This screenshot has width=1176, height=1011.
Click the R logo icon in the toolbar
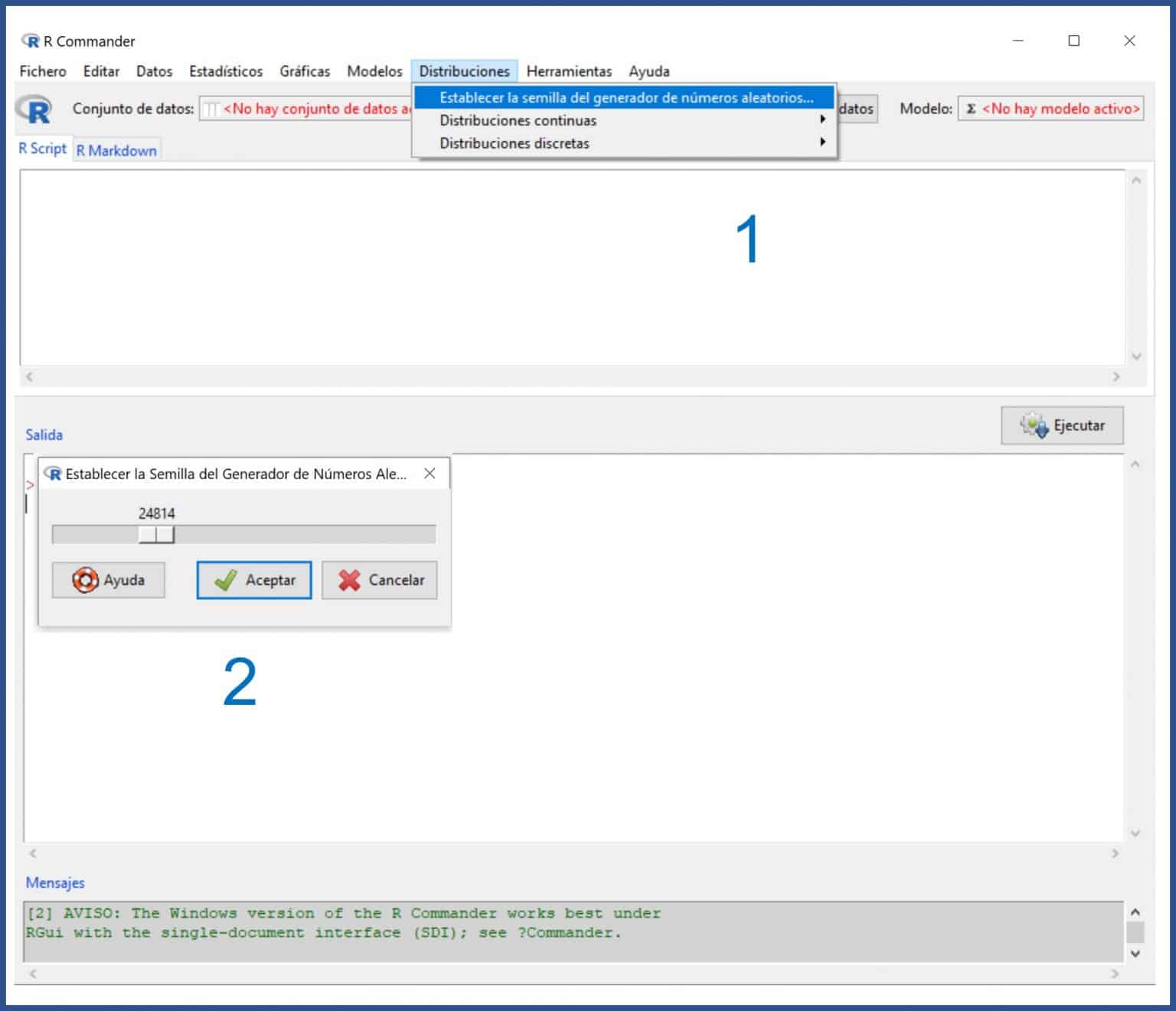click(x=35, y=109)
